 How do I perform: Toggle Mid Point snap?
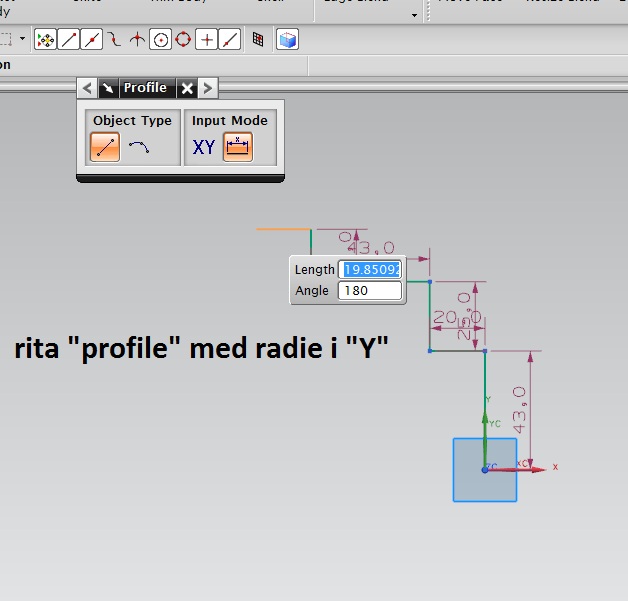[x=92, y=39]
